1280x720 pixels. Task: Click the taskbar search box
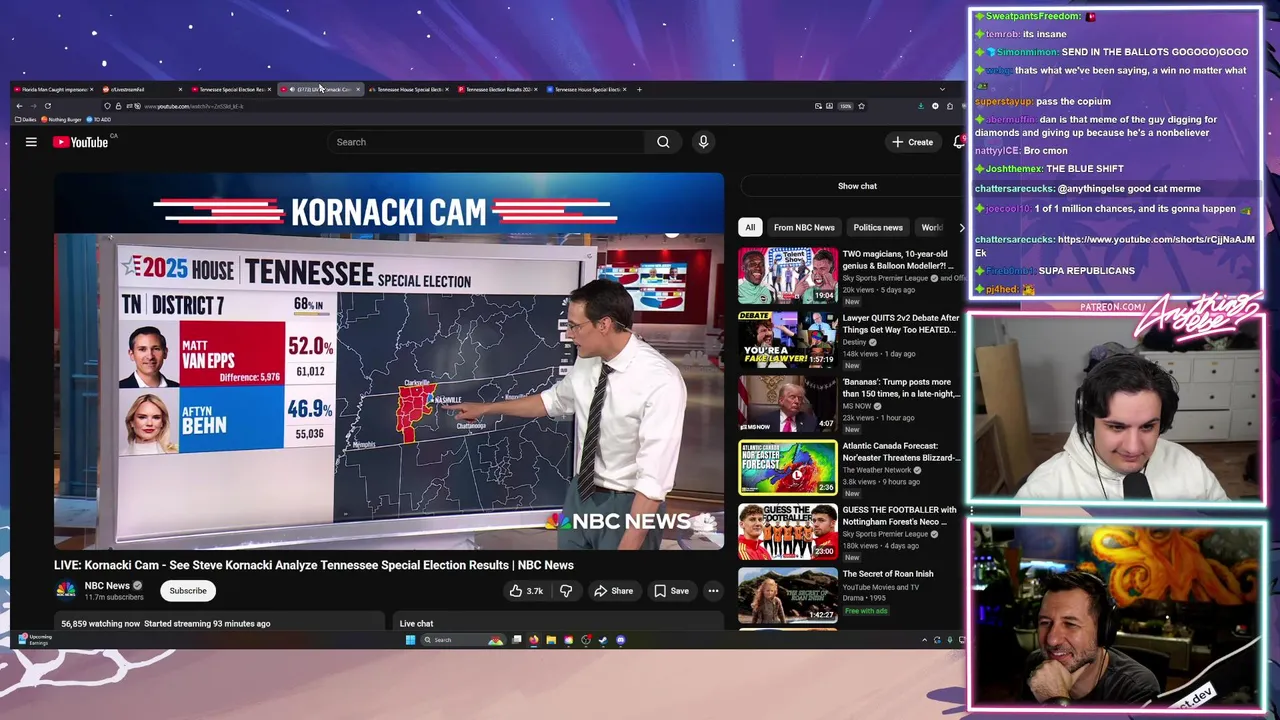tap(463, 640)
